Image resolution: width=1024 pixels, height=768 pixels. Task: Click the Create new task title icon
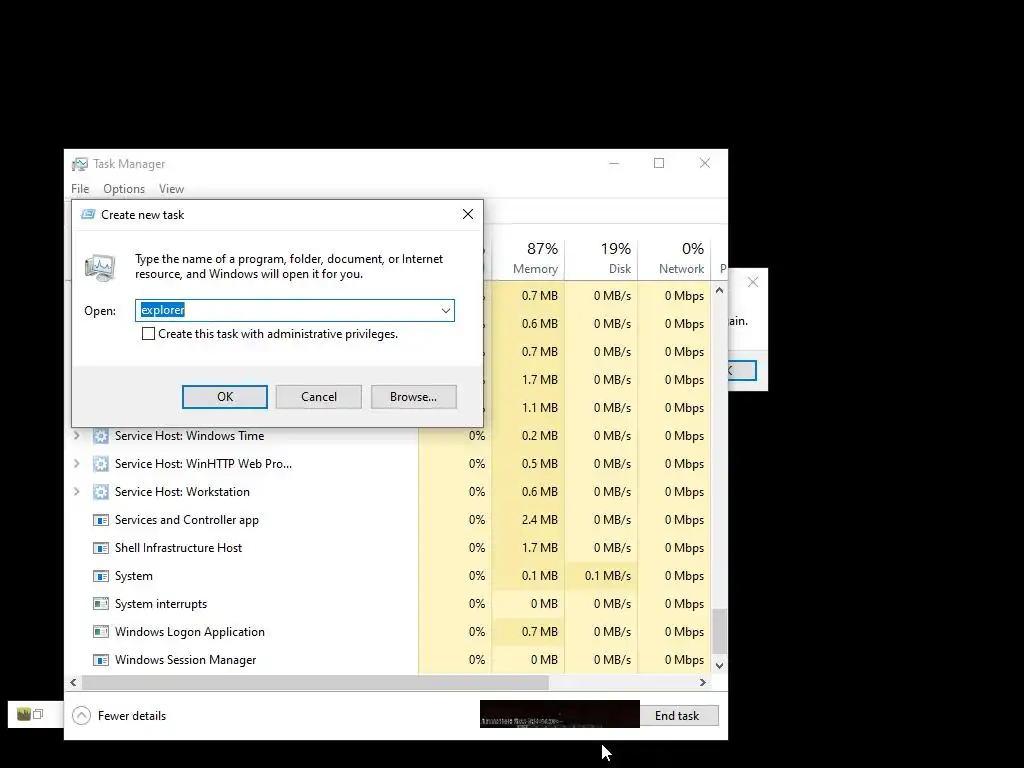click(x=88, y=214)
